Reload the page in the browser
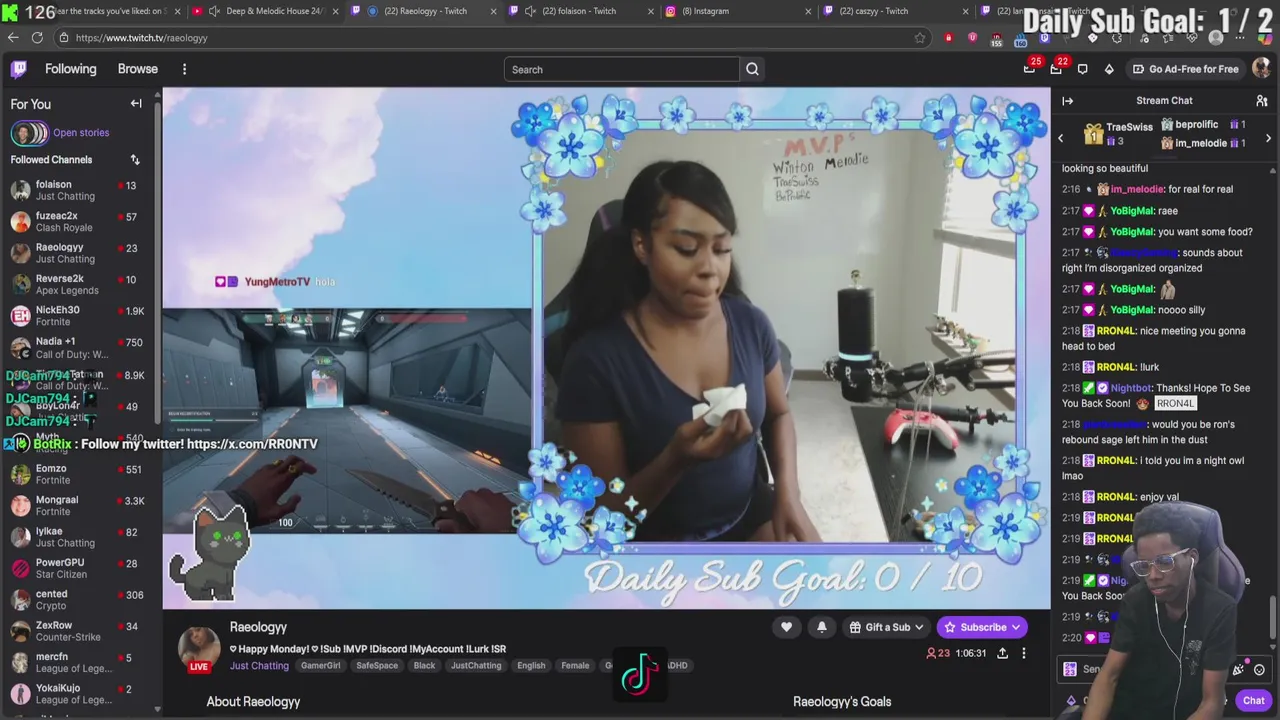This screenshot has height=720, width=1280. pyautogui.click(x=37, y=38)
